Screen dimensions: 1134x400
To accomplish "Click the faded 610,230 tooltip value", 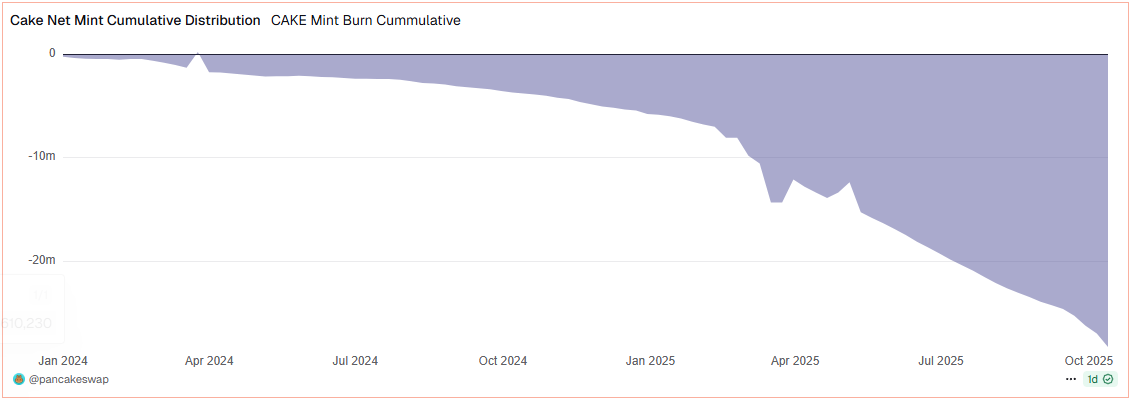I will click(x=26, y=323).
